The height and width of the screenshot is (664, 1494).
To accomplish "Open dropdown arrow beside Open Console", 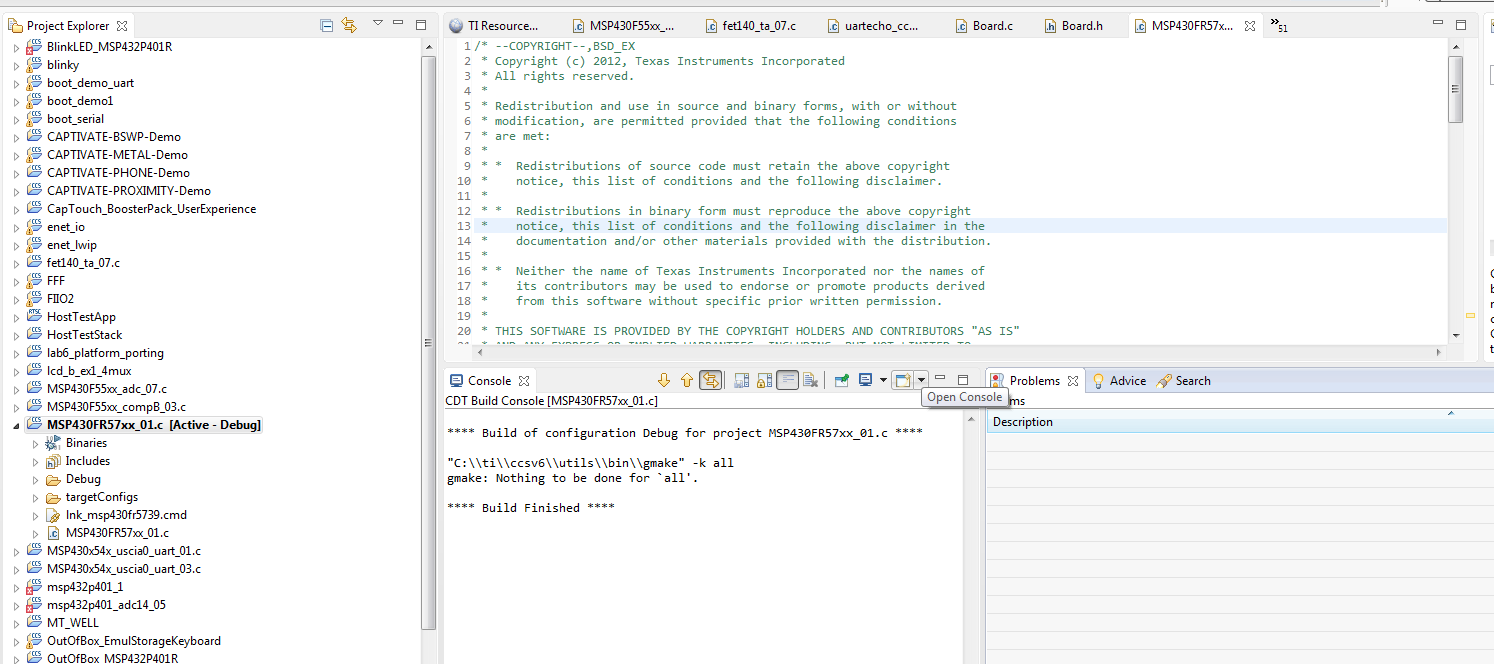I will coord(921,380).
